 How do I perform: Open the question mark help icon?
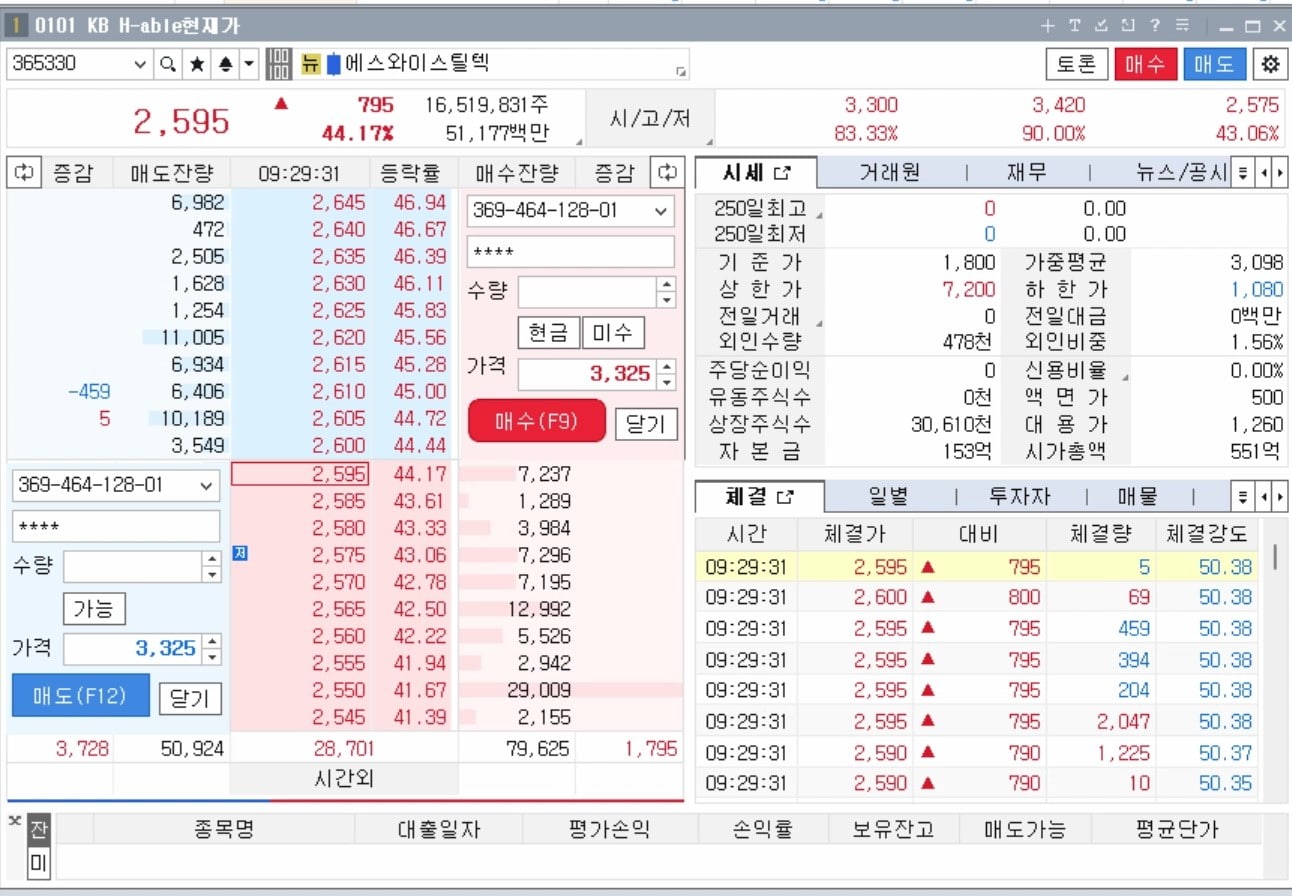pyautogui.click(x=1155, y=26)
